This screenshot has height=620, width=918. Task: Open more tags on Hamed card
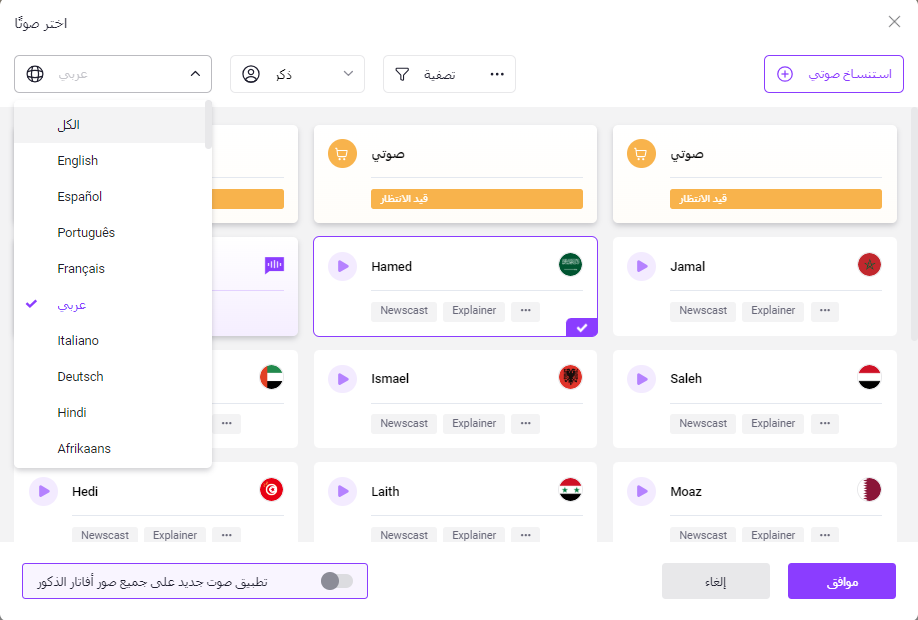click(x=526, y=311)
